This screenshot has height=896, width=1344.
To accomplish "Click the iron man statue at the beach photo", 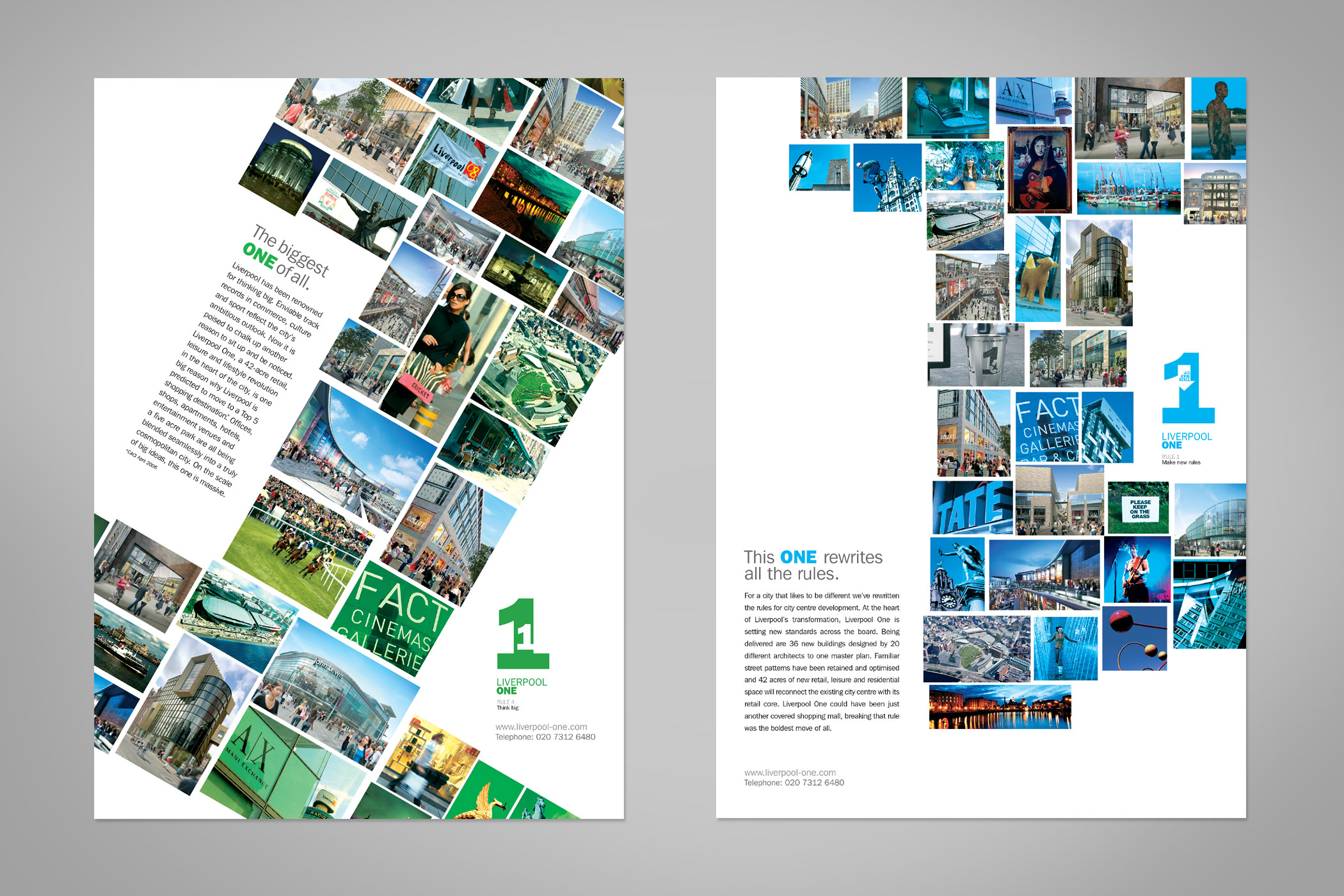I will click(1218, 118).
